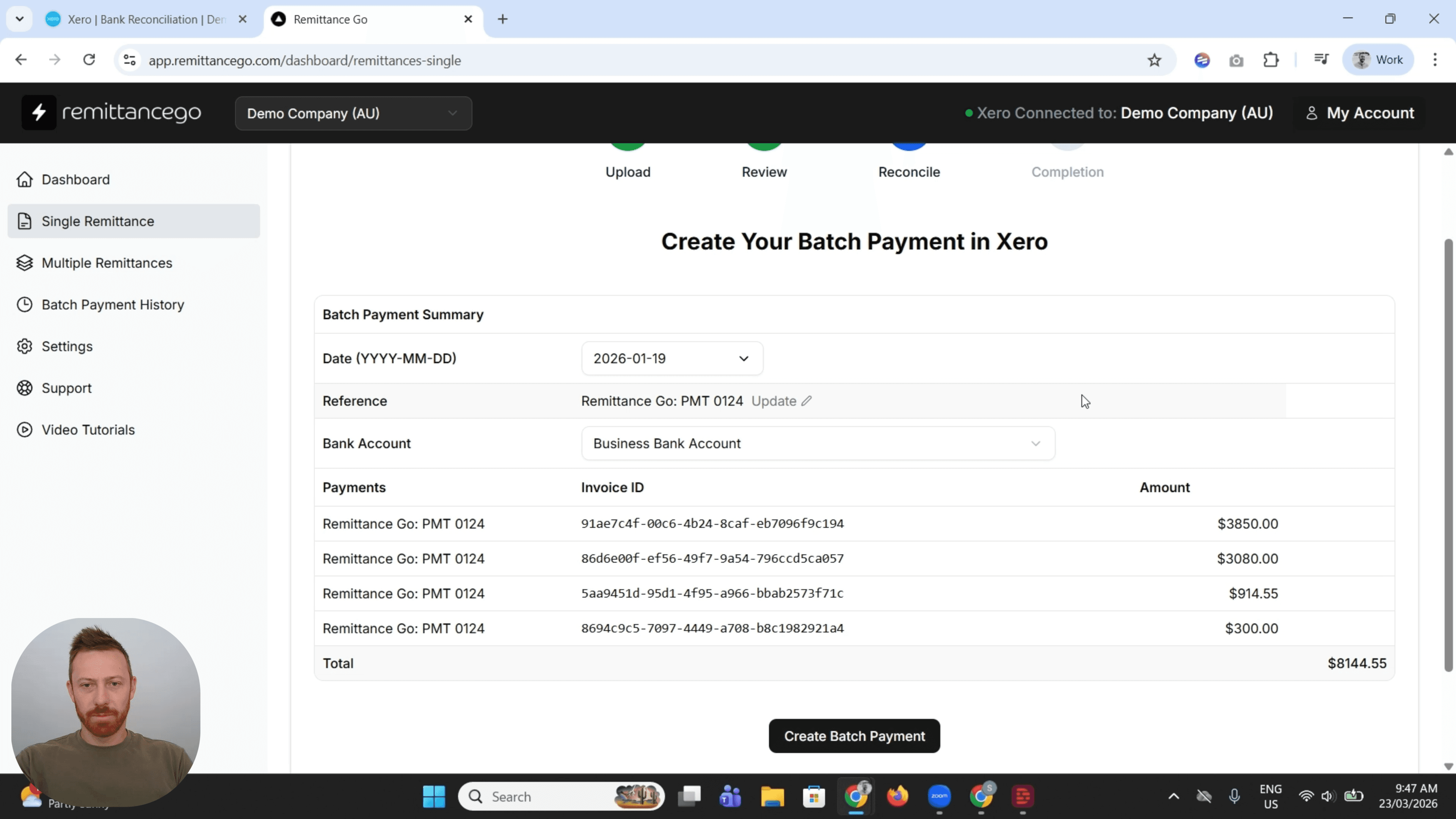Open a new browser tab
This screenshot has height=819, width=1456.
(502, 19)
